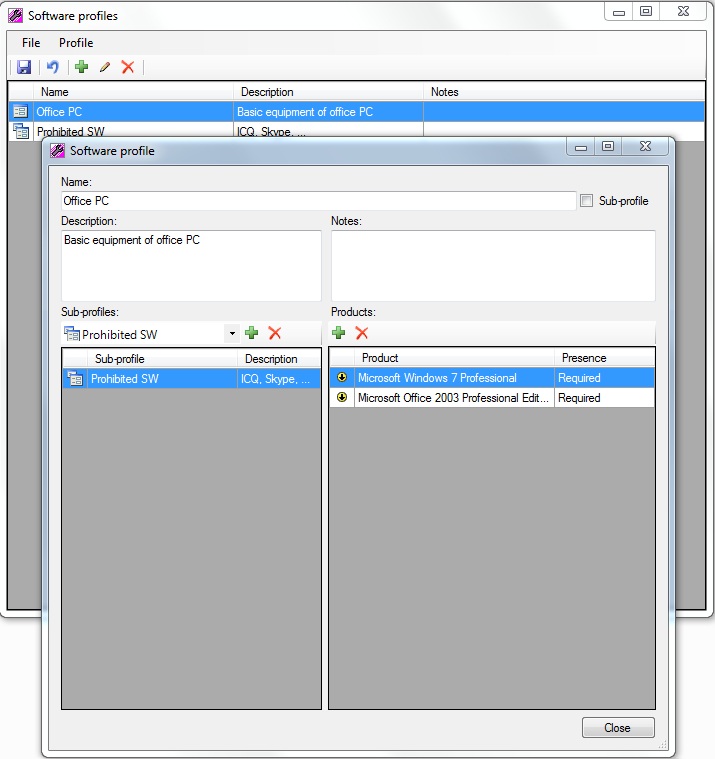Click the Save icon in Software profiles toolbar
715x759 pixels.
coord(24,67)
